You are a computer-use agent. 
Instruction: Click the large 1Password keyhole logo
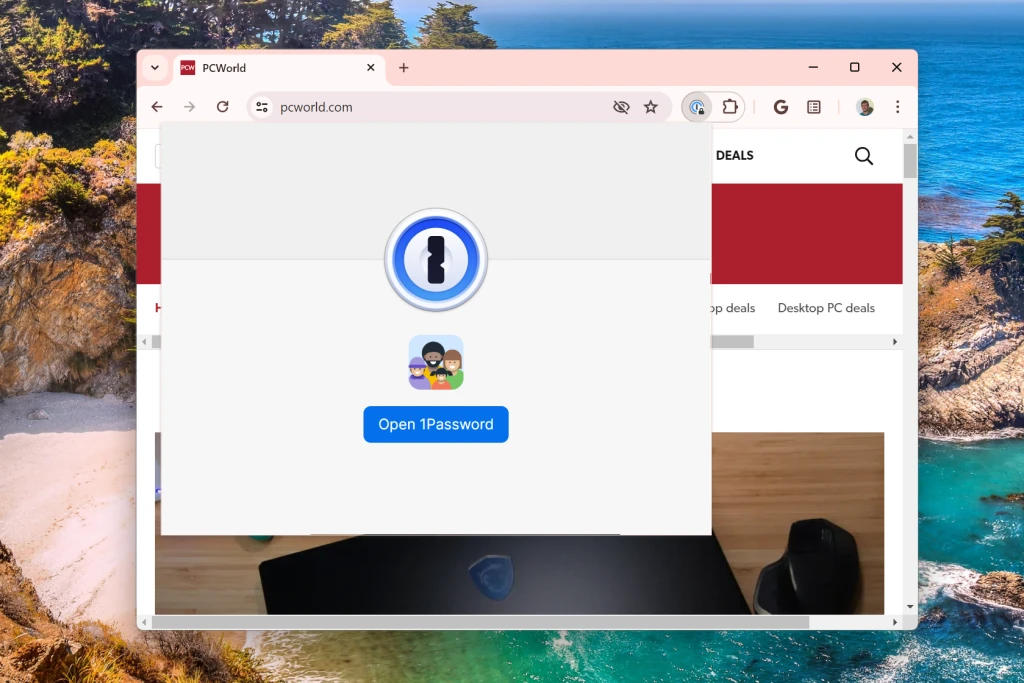(436, 260)
